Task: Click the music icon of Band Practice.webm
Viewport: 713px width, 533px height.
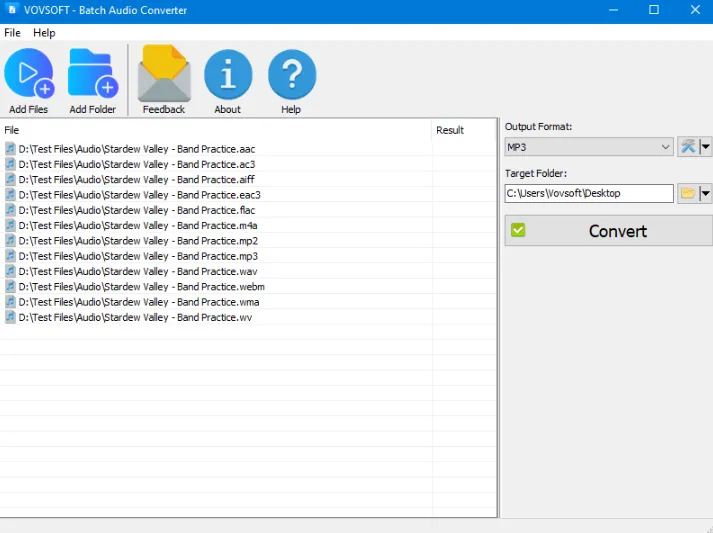Action: click(10, 287)
